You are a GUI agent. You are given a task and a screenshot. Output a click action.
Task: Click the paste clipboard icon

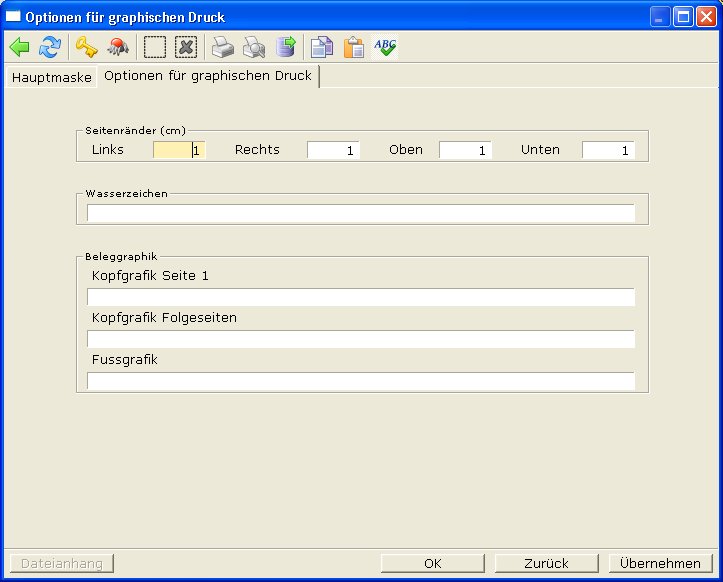tap(353, 47)
